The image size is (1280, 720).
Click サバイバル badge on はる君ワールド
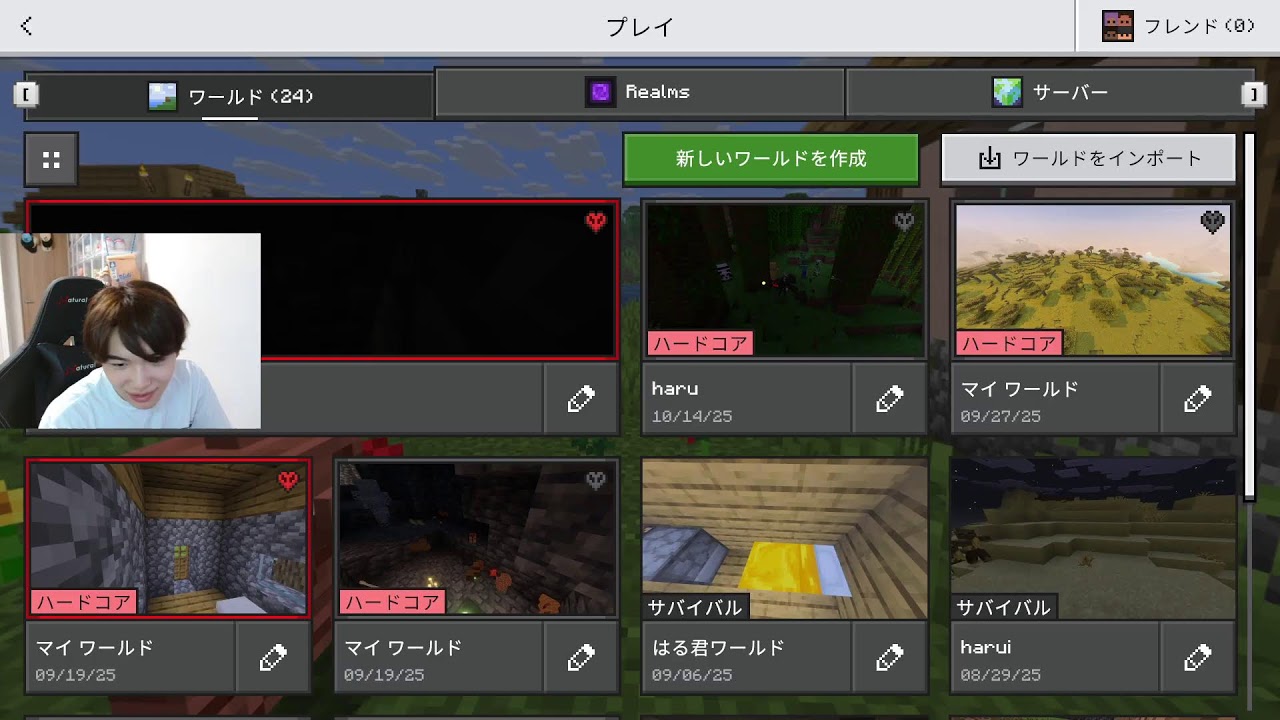696,606
